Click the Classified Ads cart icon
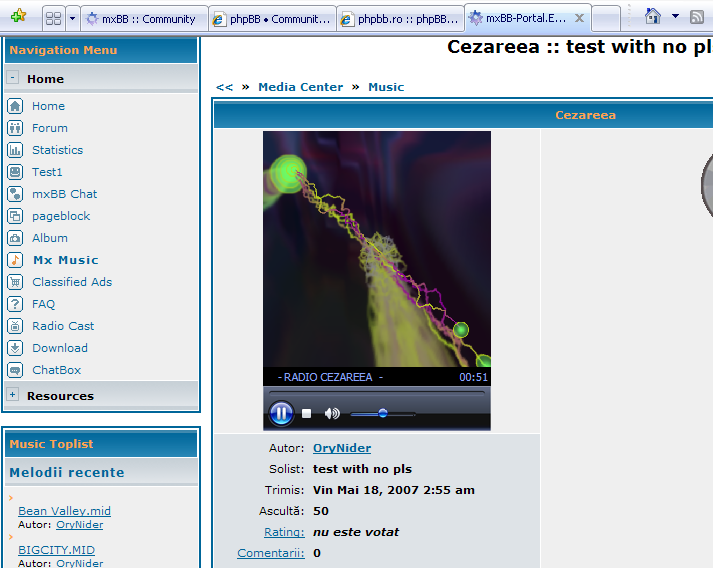Image resolution: width=713 pixels, height=568 pixels. pyautogui.click(x=15, y=282)
